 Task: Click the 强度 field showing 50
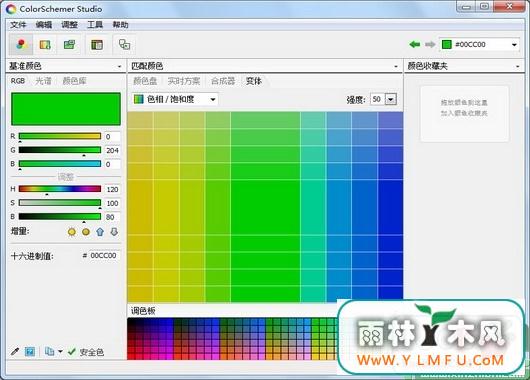point(378,99)
